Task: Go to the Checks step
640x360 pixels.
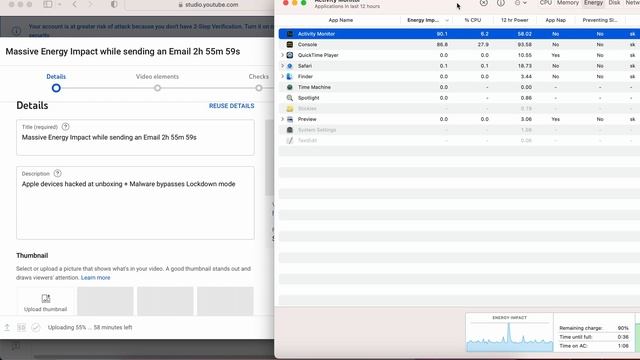Action: pyautogui.click(x=259, y=82)
